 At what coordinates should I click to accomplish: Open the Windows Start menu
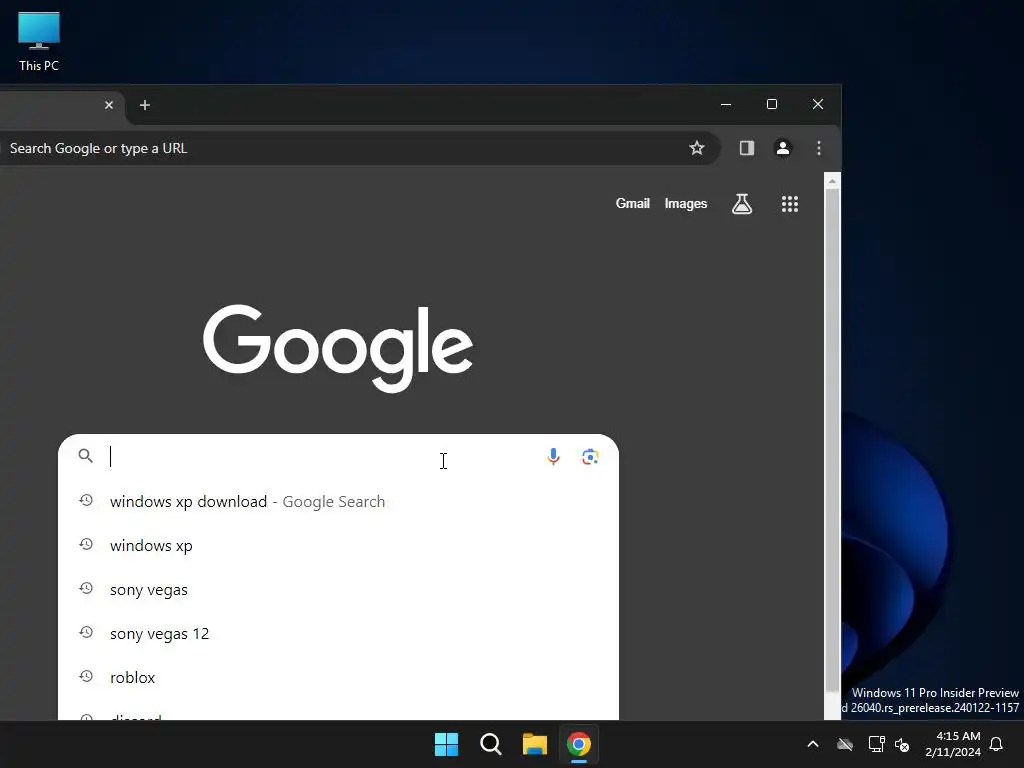447,744
